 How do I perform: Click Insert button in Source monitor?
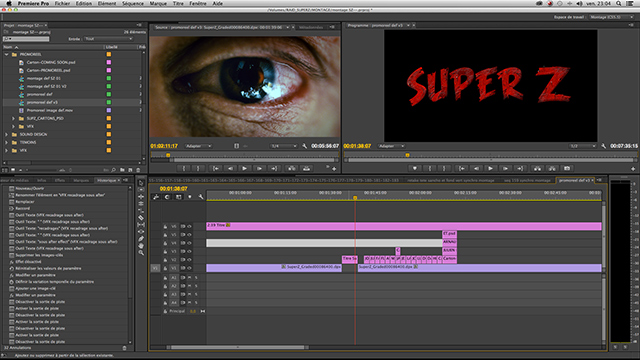[291, 168]
